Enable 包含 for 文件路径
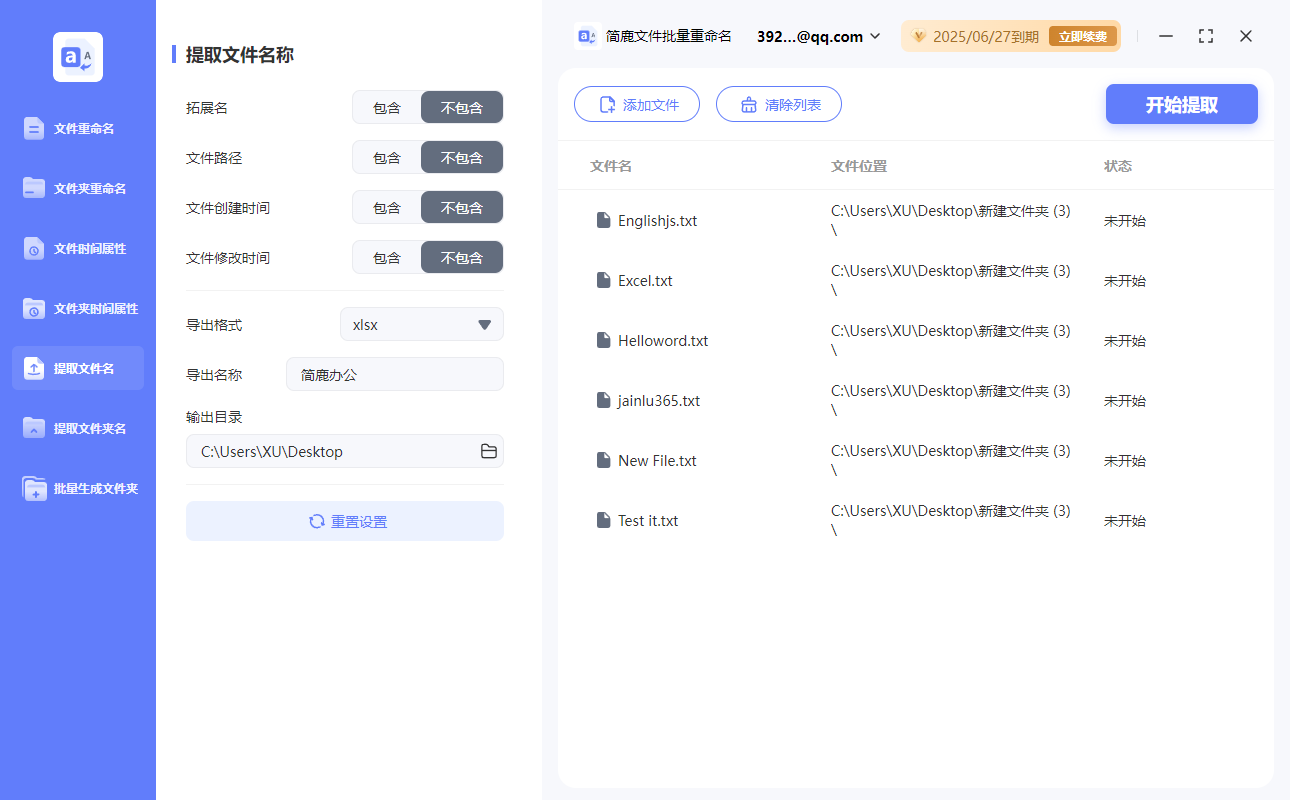 tap(386, 157)
